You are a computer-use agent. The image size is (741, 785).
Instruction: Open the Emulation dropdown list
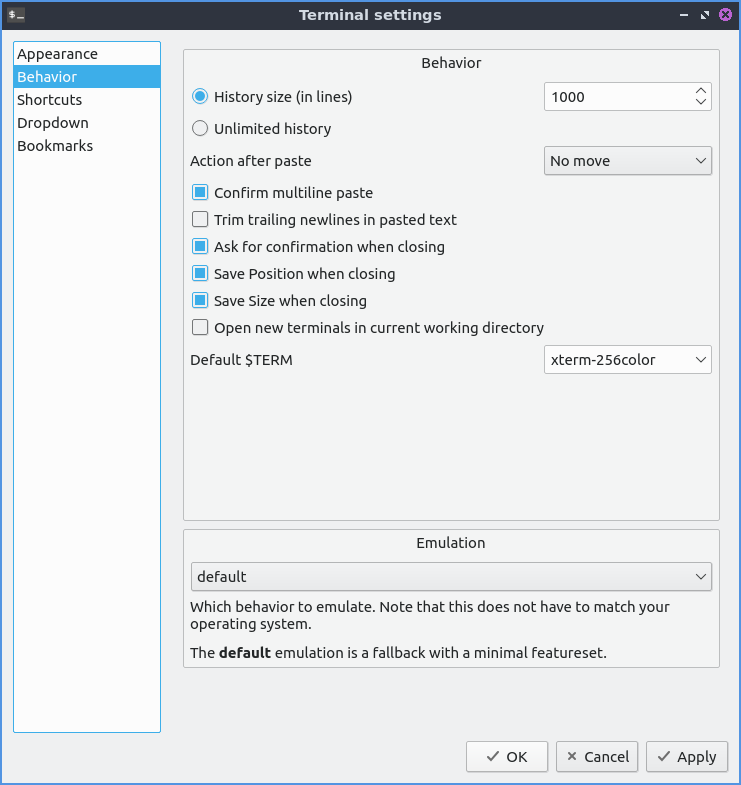coord(450,576)
